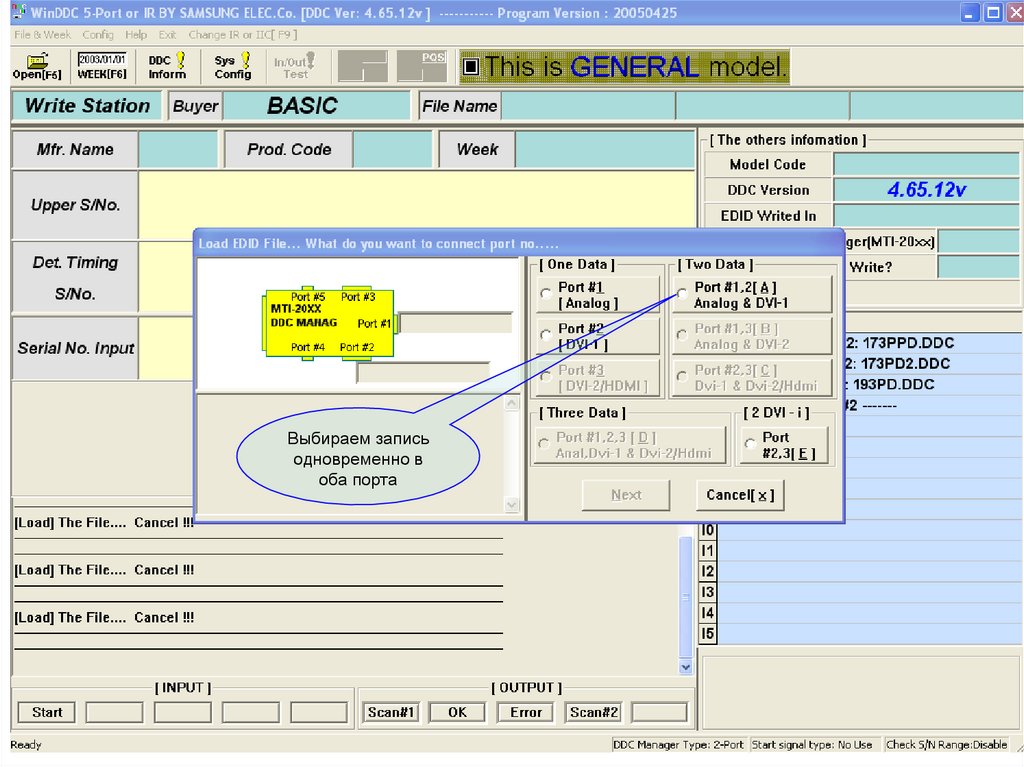The width and height of the screenshot is (1024, 767).
Task: Click the WEEK[F6] calendar icon
Action: click(x=102, y=66)
